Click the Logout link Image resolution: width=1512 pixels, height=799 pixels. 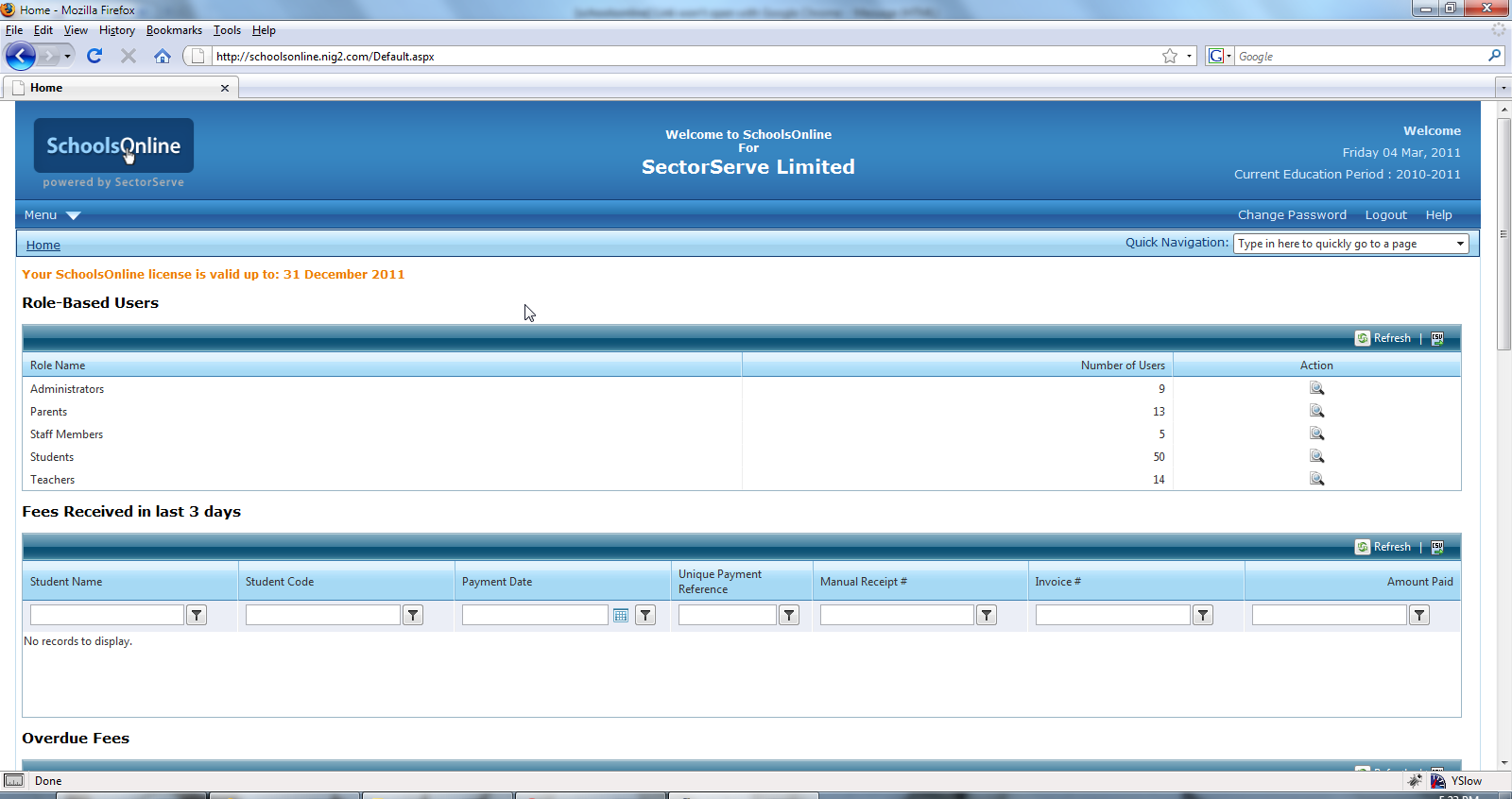pyautogui.click(x=1386, y=215)
